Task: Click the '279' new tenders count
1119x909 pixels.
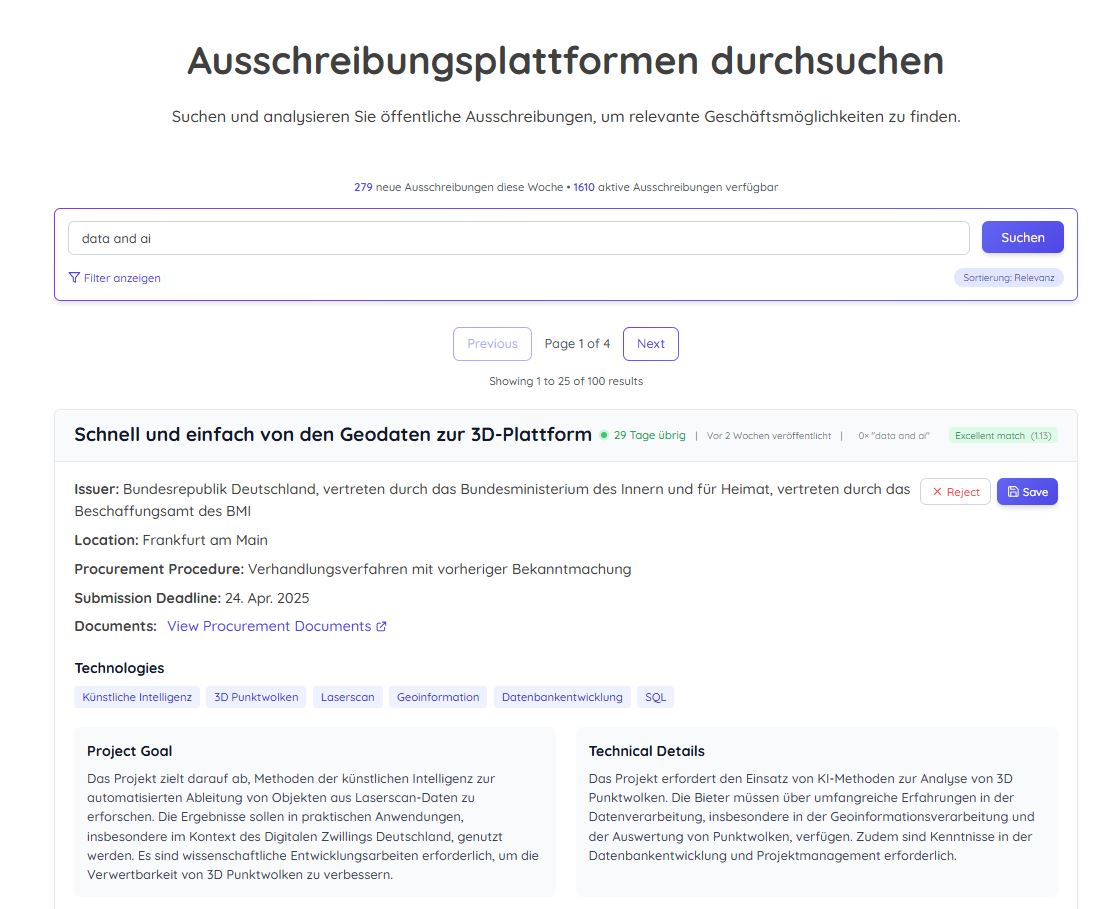Action: pyautogui.click(x=363, y=187)
